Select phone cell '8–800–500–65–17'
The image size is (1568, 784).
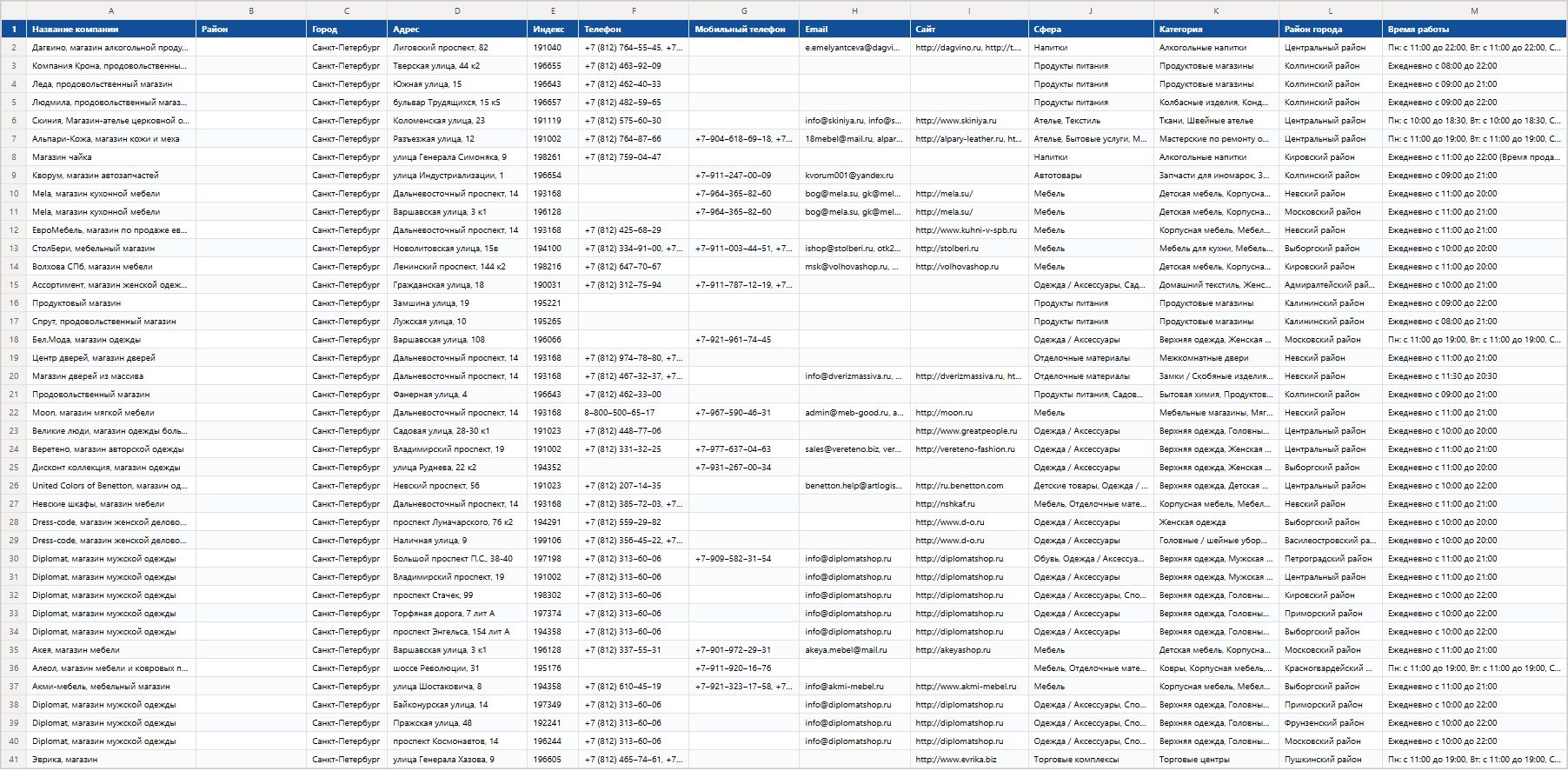tap(634, 413)
